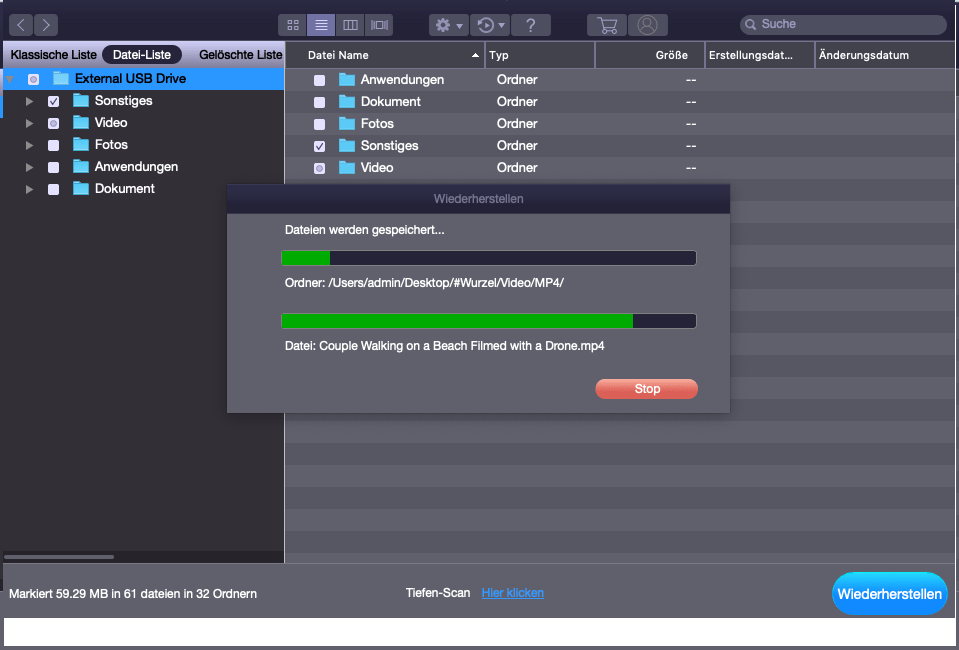Switch to Klassische Liste tab

click(54, 54)
